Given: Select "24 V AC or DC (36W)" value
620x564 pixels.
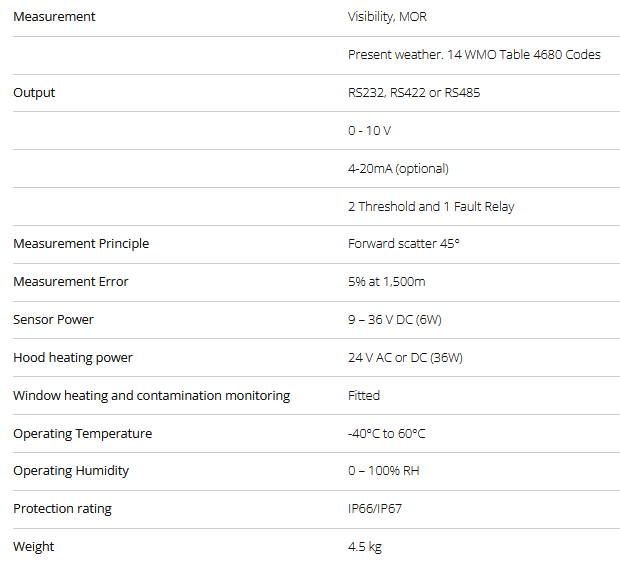Looking at the screenshot, I should 405,358.
